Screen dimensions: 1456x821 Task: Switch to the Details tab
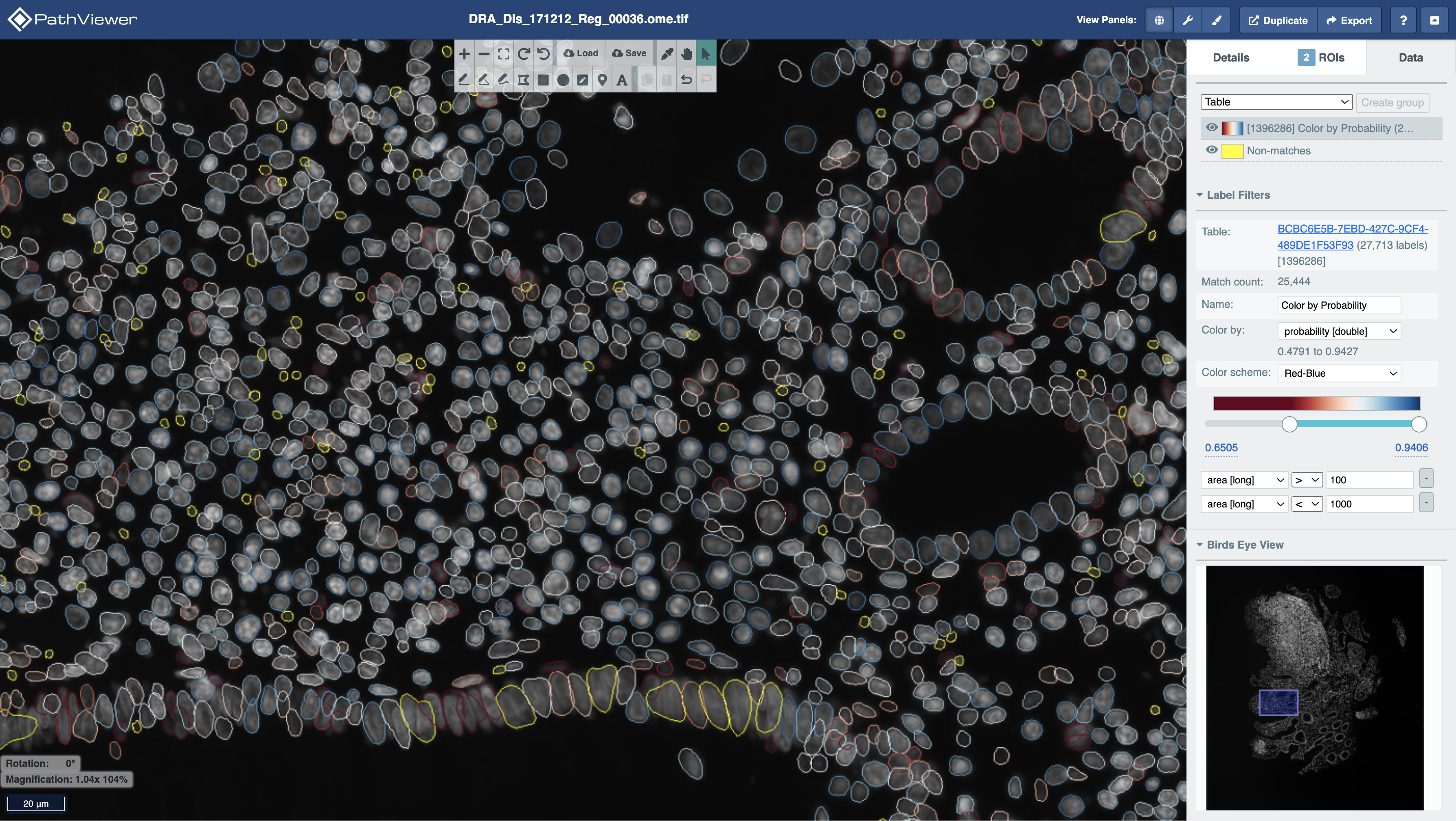click(1231, 58)
